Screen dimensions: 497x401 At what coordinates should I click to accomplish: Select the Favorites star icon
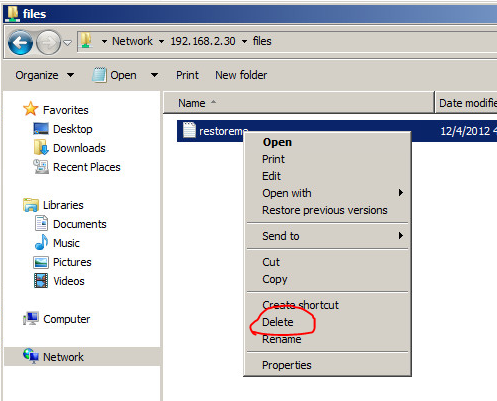[30, 109]
